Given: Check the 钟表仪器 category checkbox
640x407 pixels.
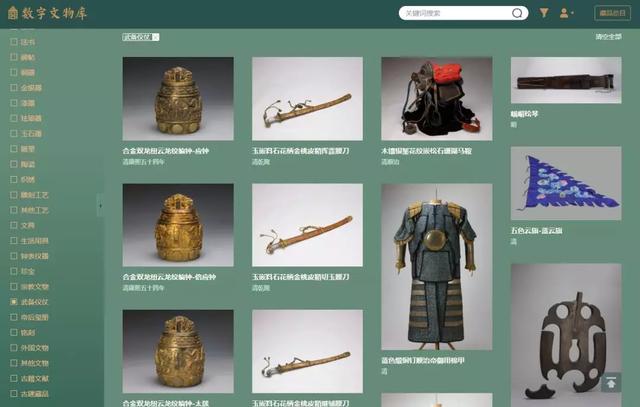Looking at the screenshot, I should [x=14, y=256].
